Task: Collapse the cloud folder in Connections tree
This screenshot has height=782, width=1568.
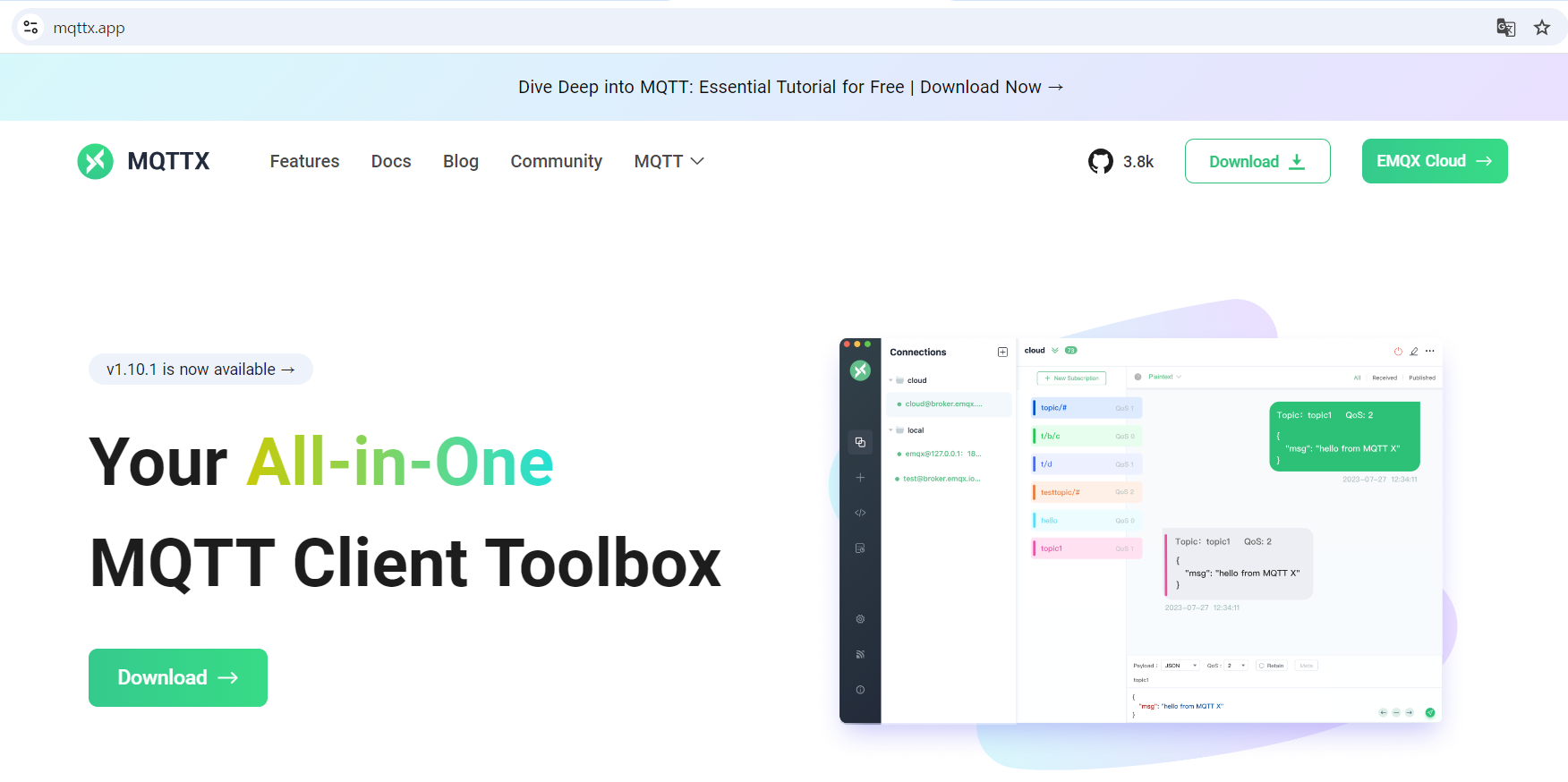Action: coord(891,380)
